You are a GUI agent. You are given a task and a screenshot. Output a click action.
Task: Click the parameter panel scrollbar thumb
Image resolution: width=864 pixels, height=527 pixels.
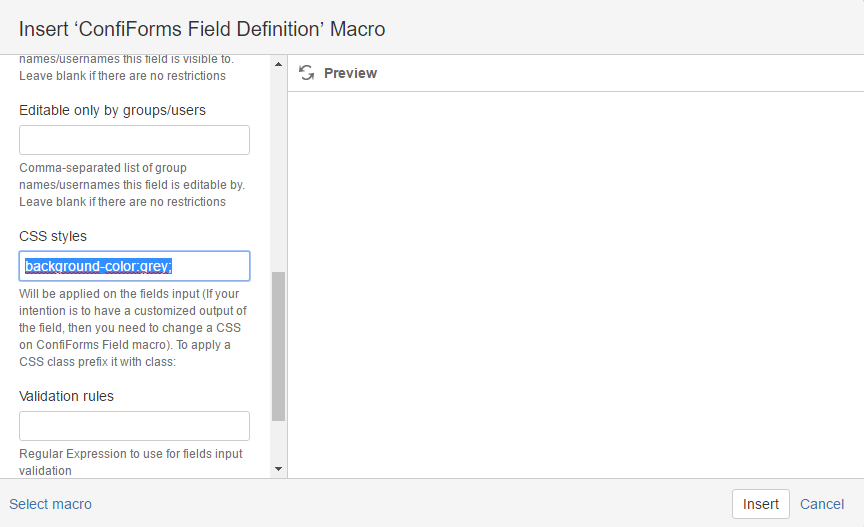[278, 346]
